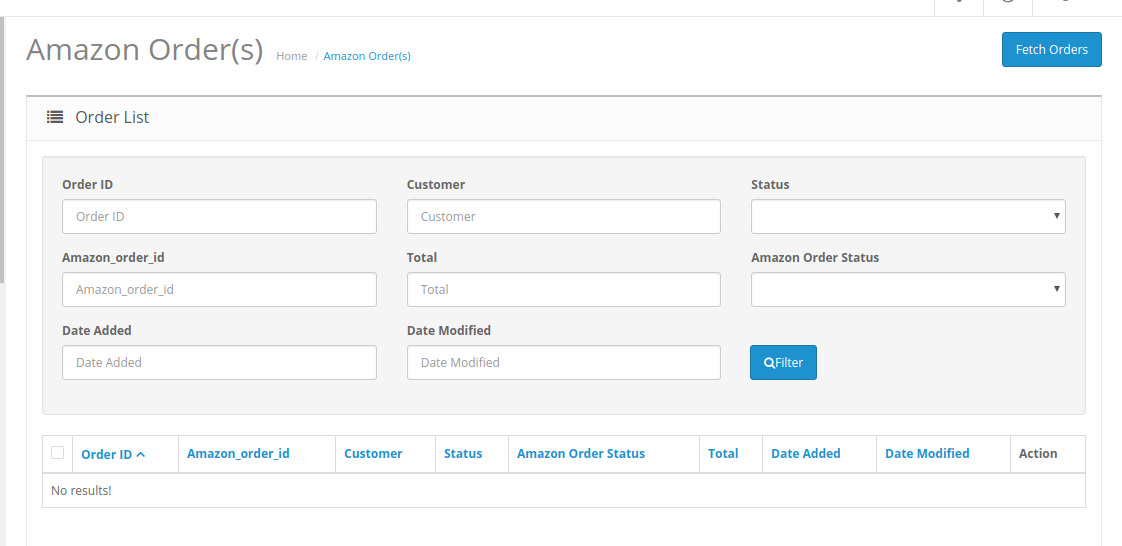Go to Home via breadcrumb
The width and height of the screenshot is (1122, 546).
click(x=291, y=56)
